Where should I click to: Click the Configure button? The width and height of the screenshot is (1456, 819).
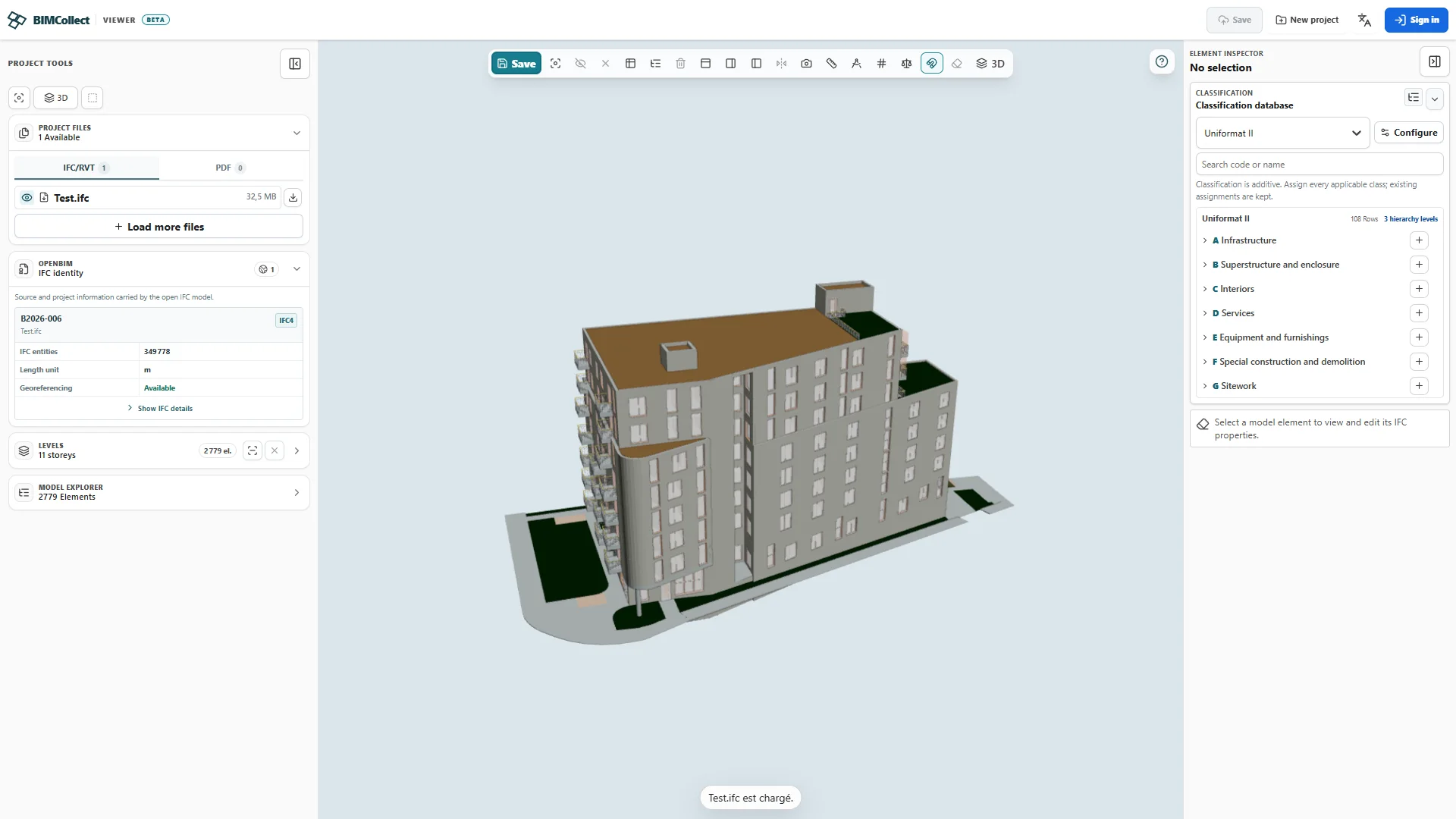[1409, 133]
